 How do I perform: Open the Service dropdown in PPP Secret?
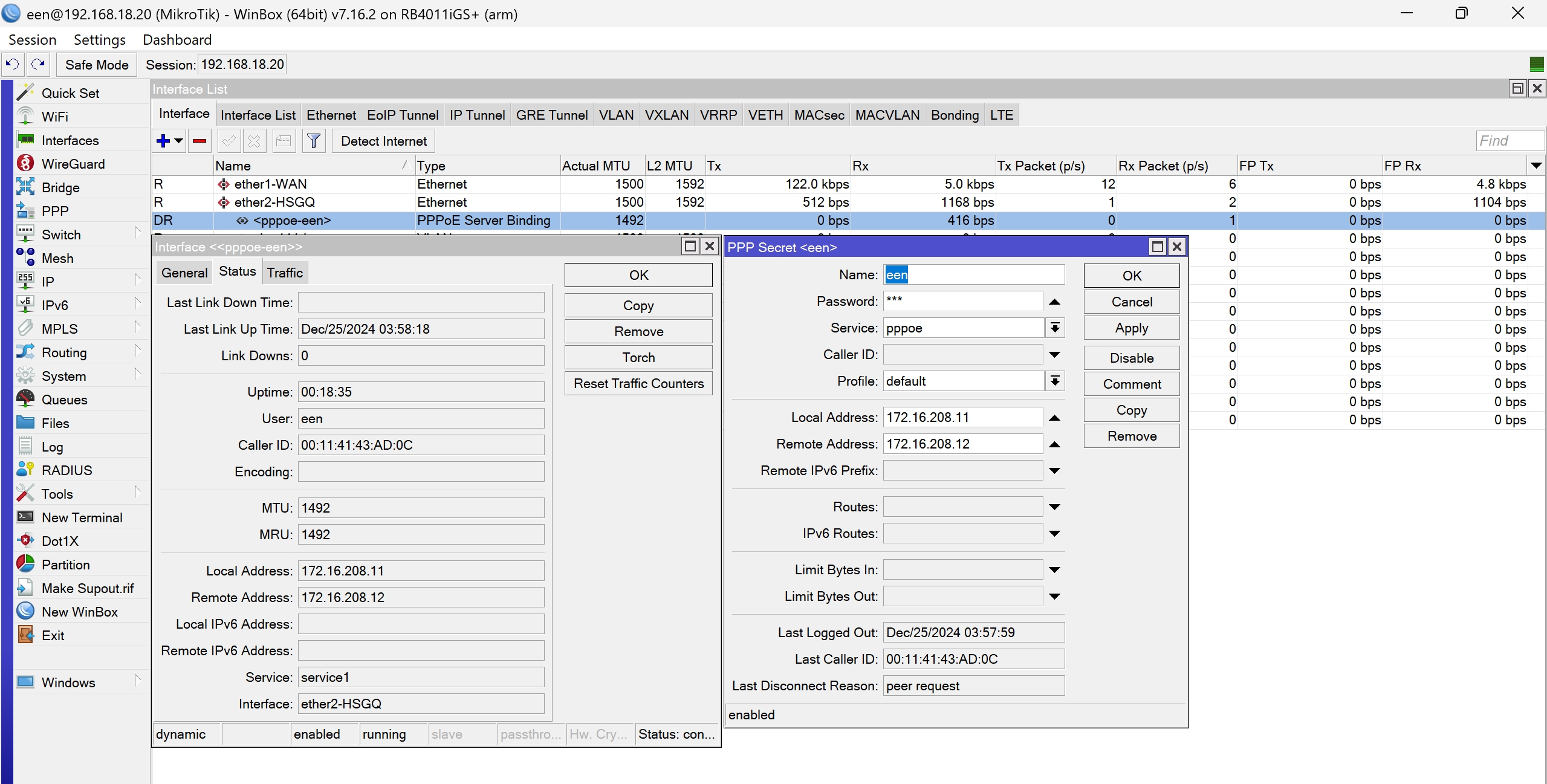point(1054,328)
